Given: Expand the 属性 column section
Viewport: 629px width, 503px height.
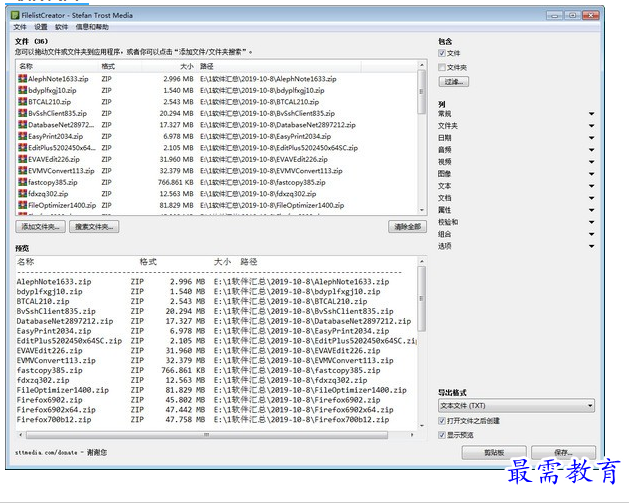Looking at the screenshot, I should 591,210.
